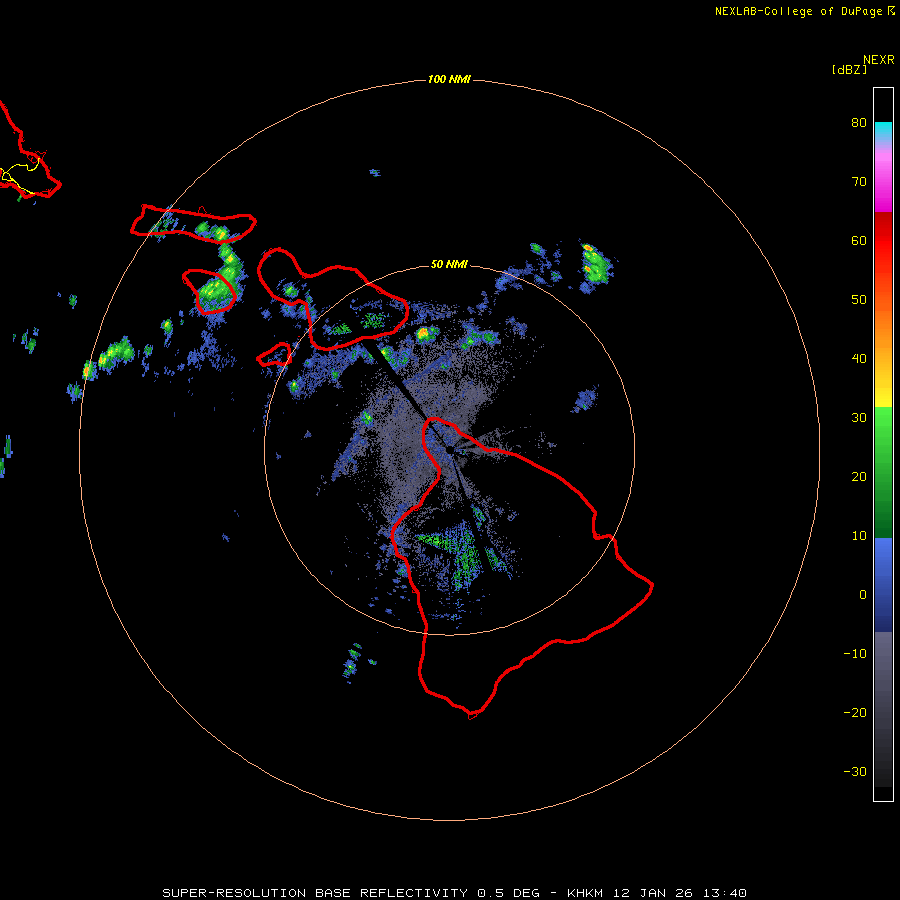Click the -20 value on the dBZ scale
The width and height of the screenshot is (900, 900).
[855, 712]
